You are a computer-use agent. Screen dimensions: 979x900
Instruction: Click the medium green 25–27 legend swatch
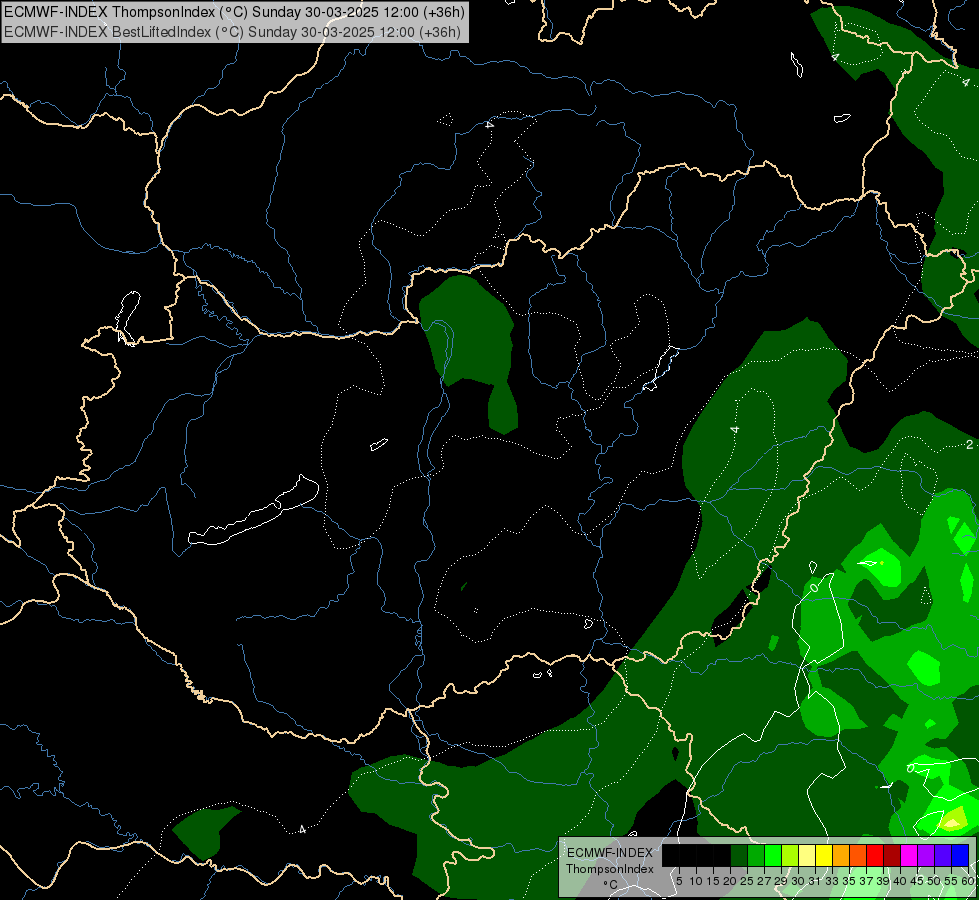(756, 855)
